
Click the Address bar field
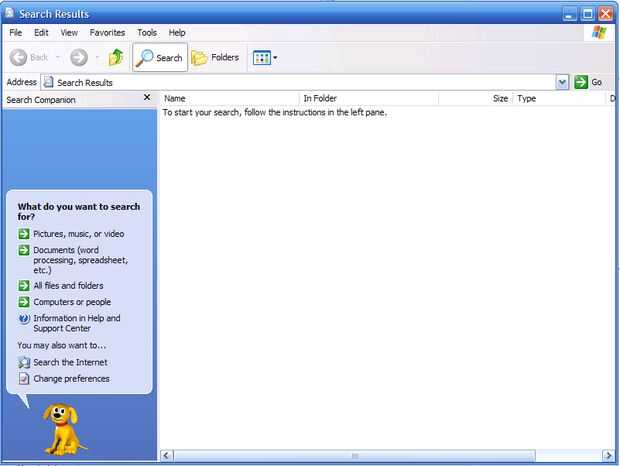[304, 82]
